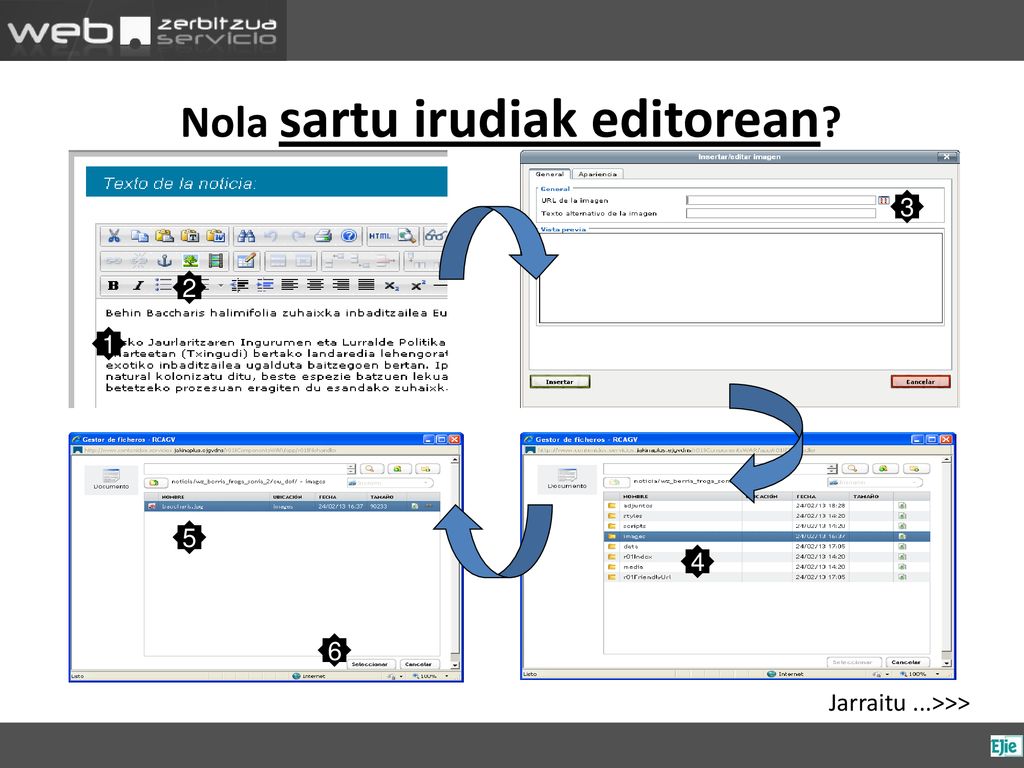1024x768 pixels.
Task: Click the insert image tree icon
Action: [190, 261]
